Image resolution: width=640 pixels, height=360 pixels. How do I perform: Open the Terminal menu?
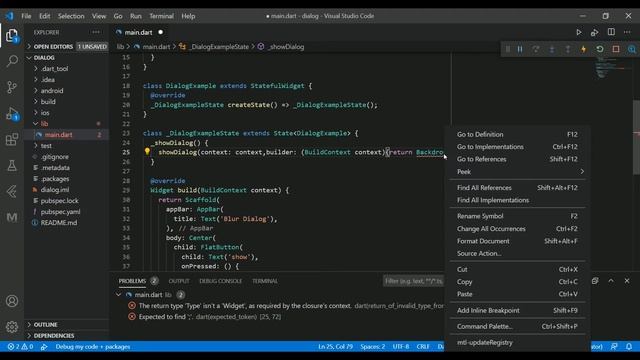tap(161, 16)
